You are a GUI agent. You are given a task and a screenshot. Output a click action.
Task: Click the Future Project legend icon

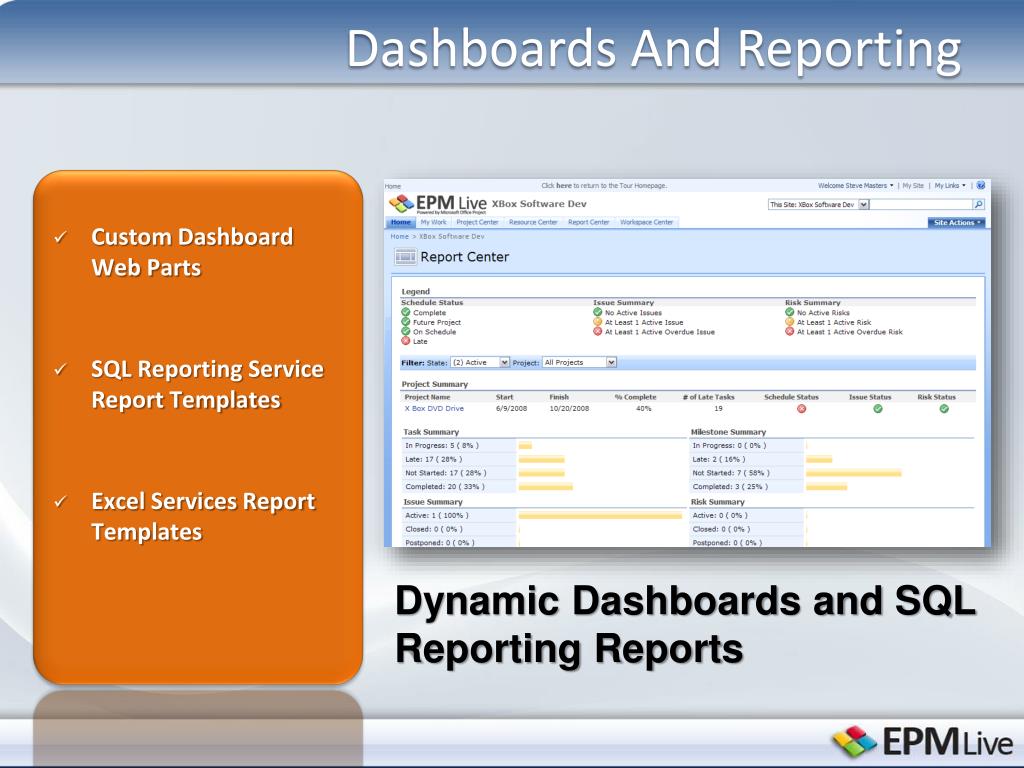pos(406,322)
